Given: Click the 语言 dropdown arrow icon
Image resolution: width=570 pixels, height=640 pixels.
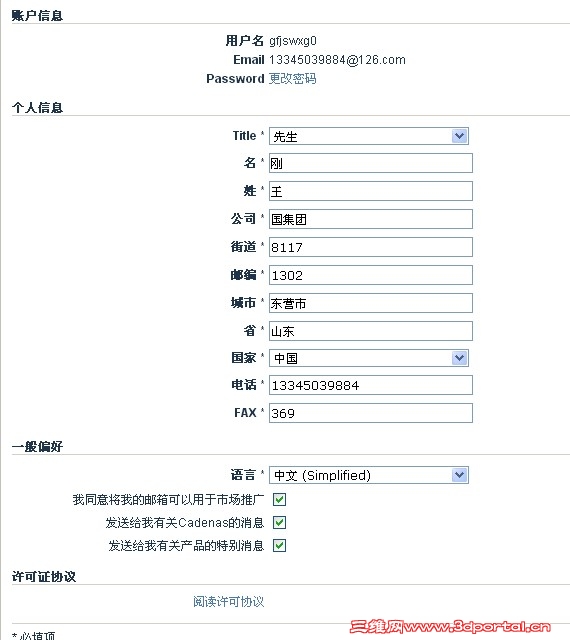Looking at the screenshot, I should tap(459, 475).
